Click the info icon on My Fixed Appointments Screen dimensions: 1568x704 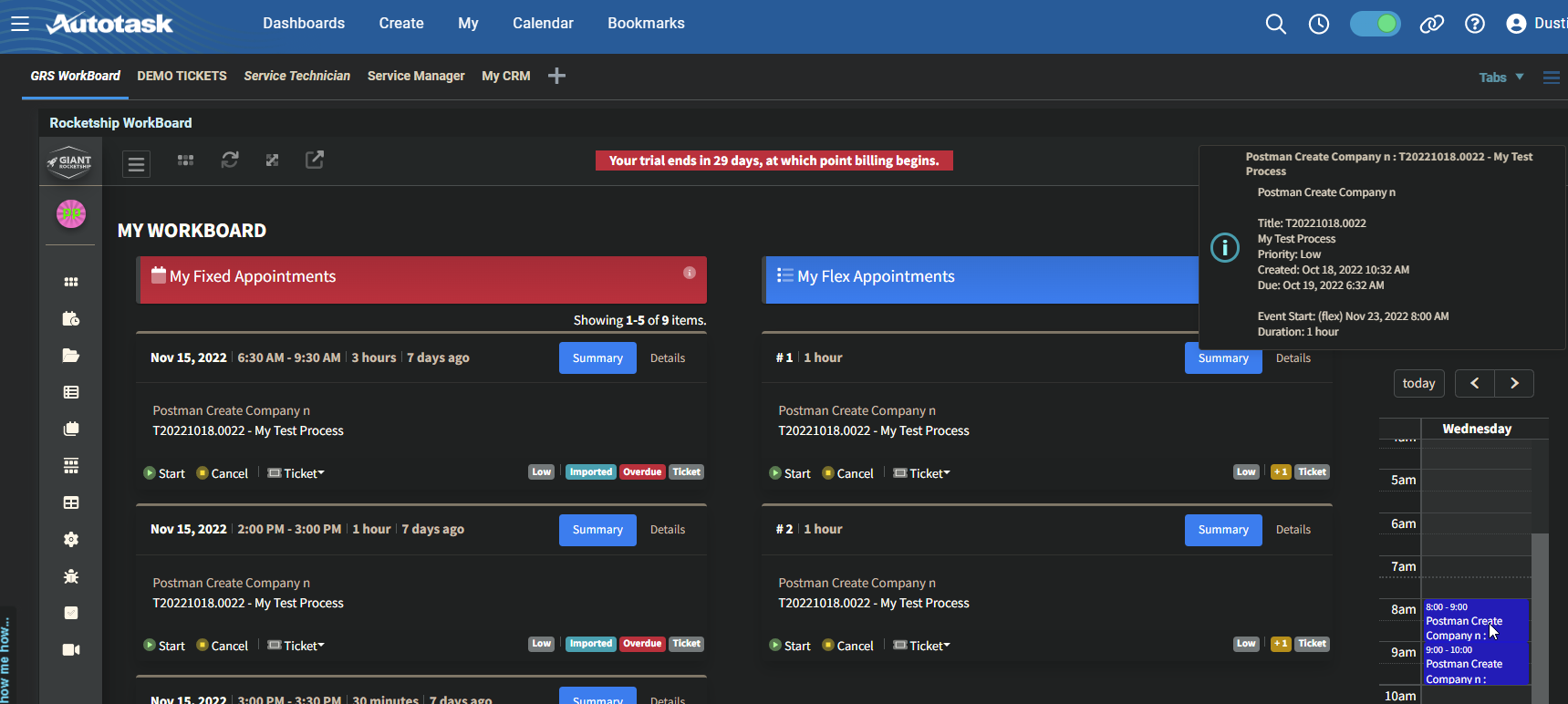tap(690, 273)
